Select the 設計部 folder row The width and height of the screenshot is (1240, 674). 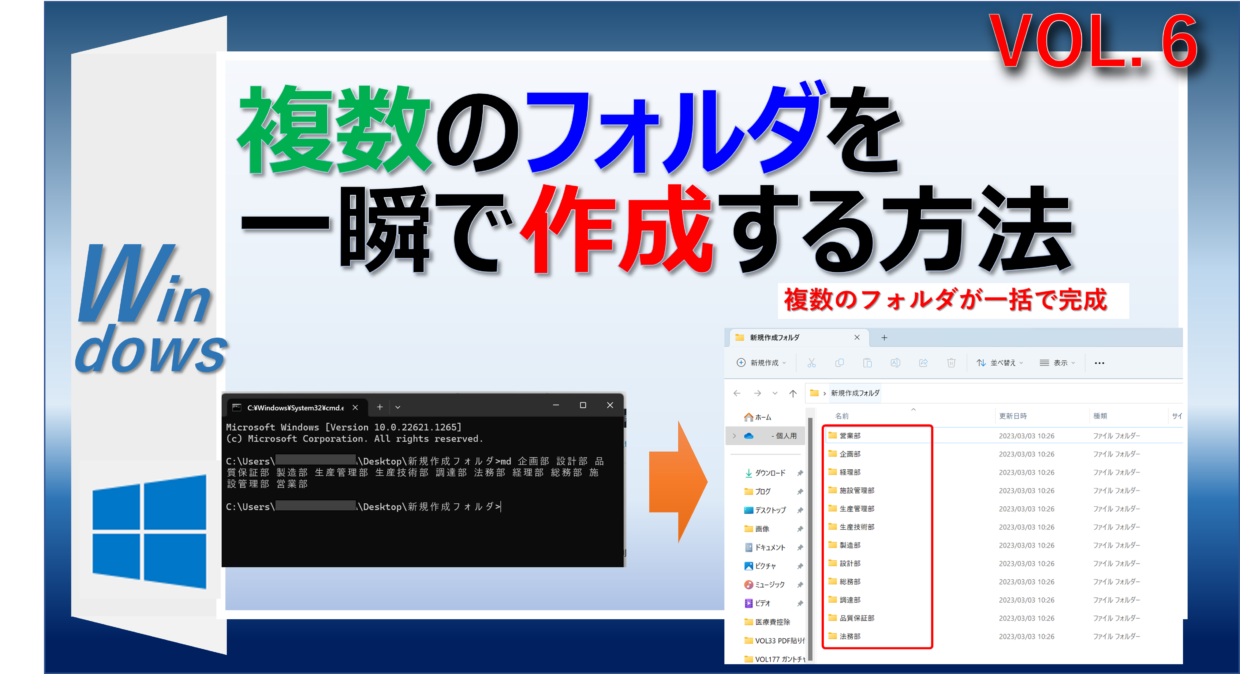1003,563
